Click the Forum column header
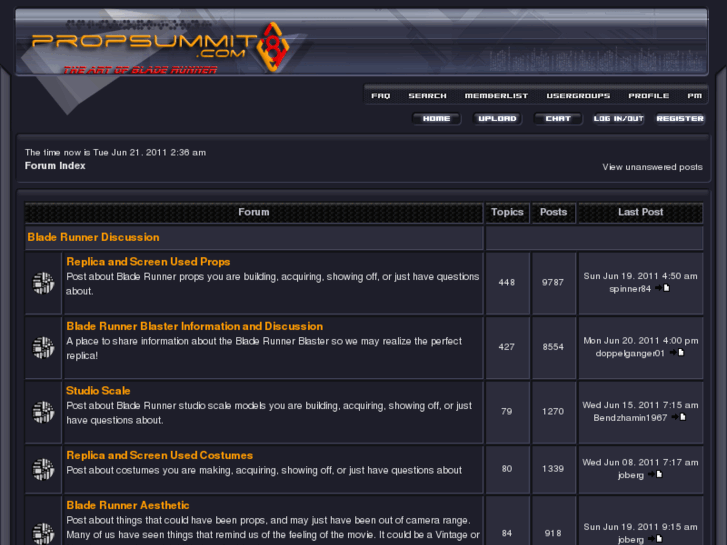727x545 pixels. (x=254, y=212)
